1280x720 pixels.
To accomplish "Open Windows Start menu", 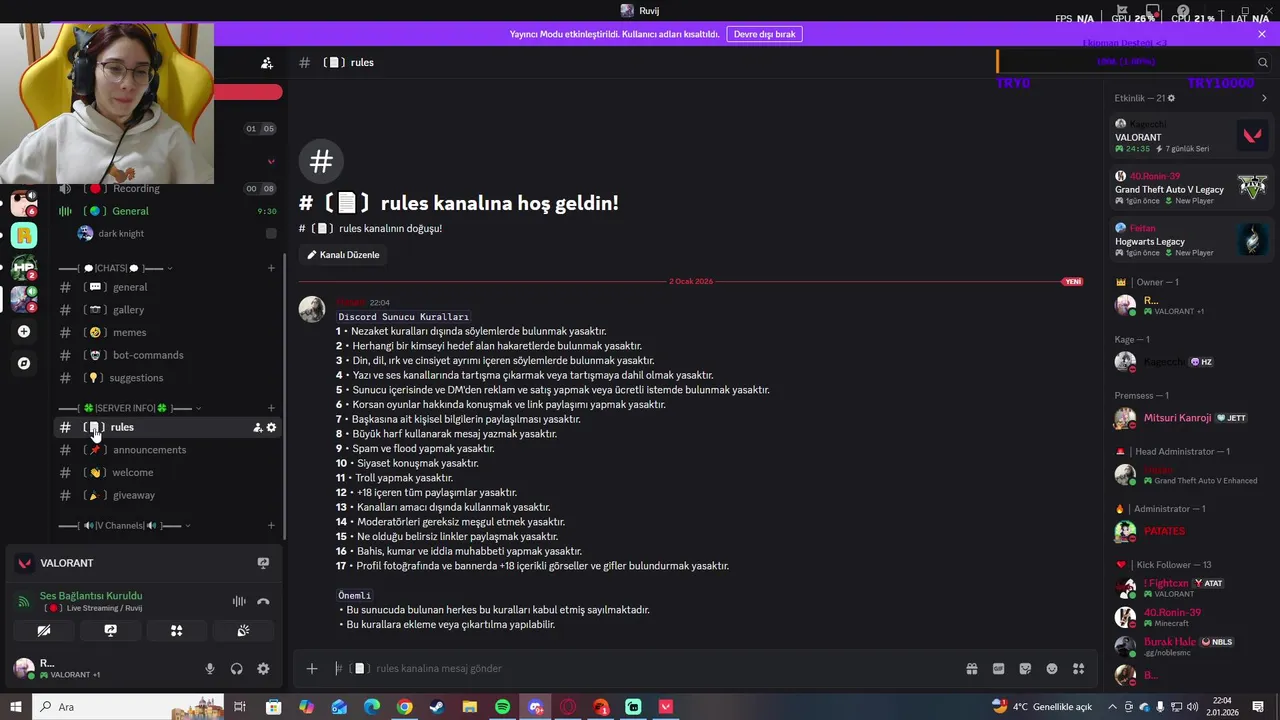I will (16, 707).
